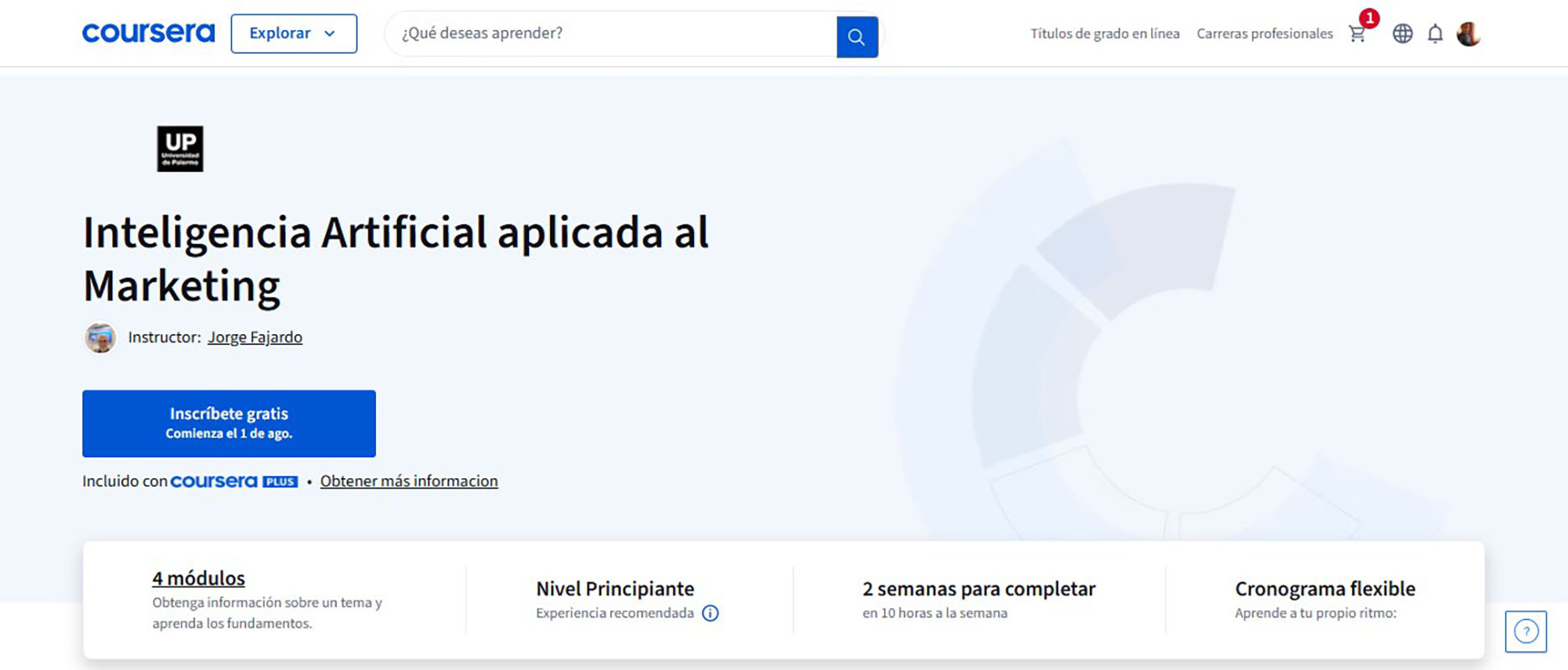Open the help question mark button
The width and height of the screenshot is (1568, 670).
tap(1525, 631)
